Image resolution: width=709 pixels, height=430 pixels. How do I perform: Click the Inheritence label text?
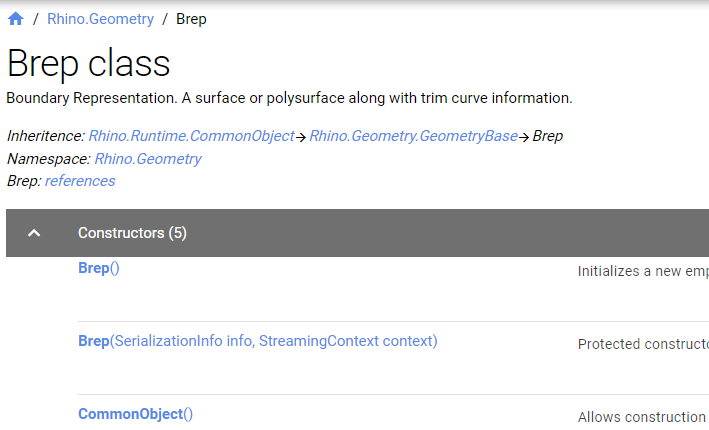pyautogui.click(x=46, y=136)
